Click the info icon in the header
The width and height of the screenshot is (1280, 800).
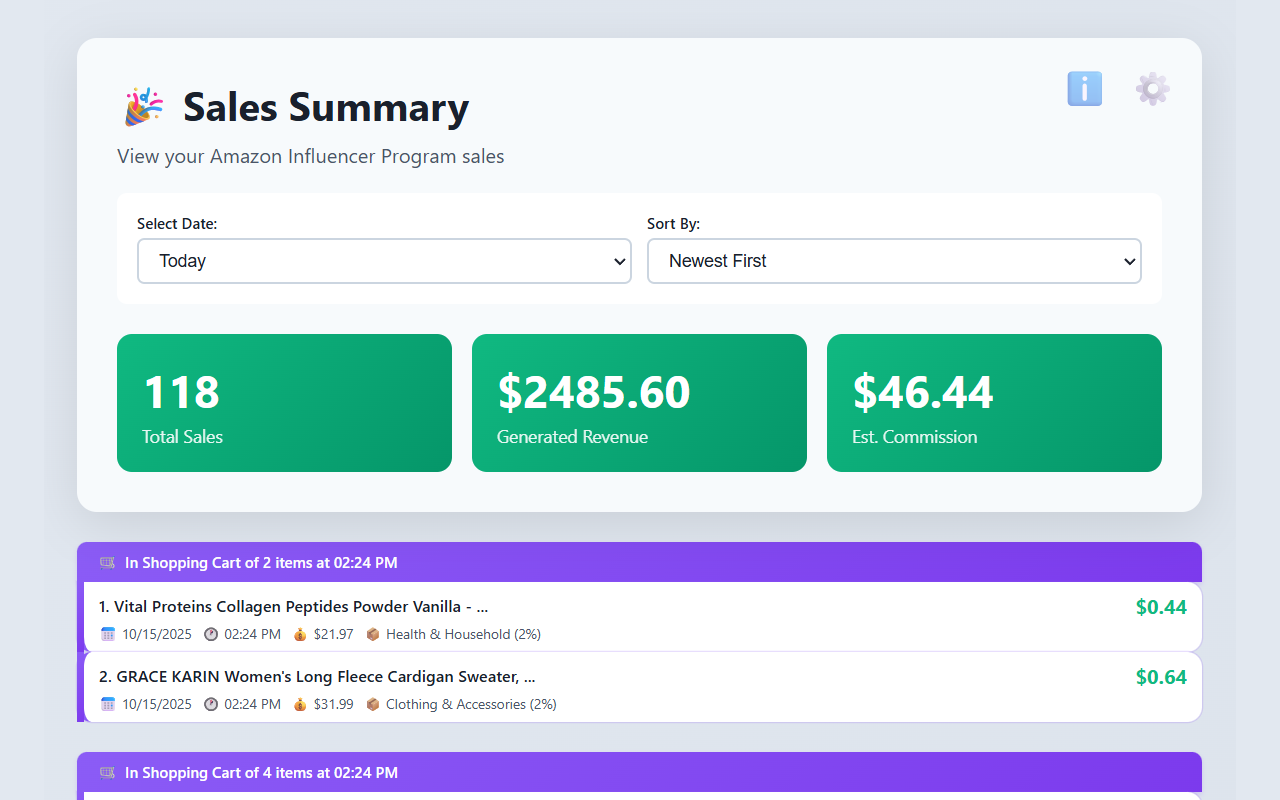coord(1084,89)
